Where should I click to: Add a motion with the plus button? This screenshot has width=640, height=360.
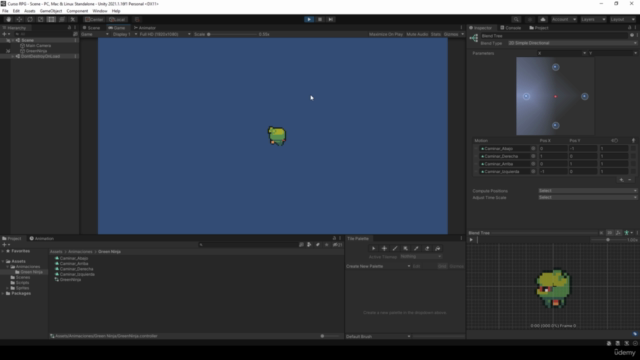point(622,180)
